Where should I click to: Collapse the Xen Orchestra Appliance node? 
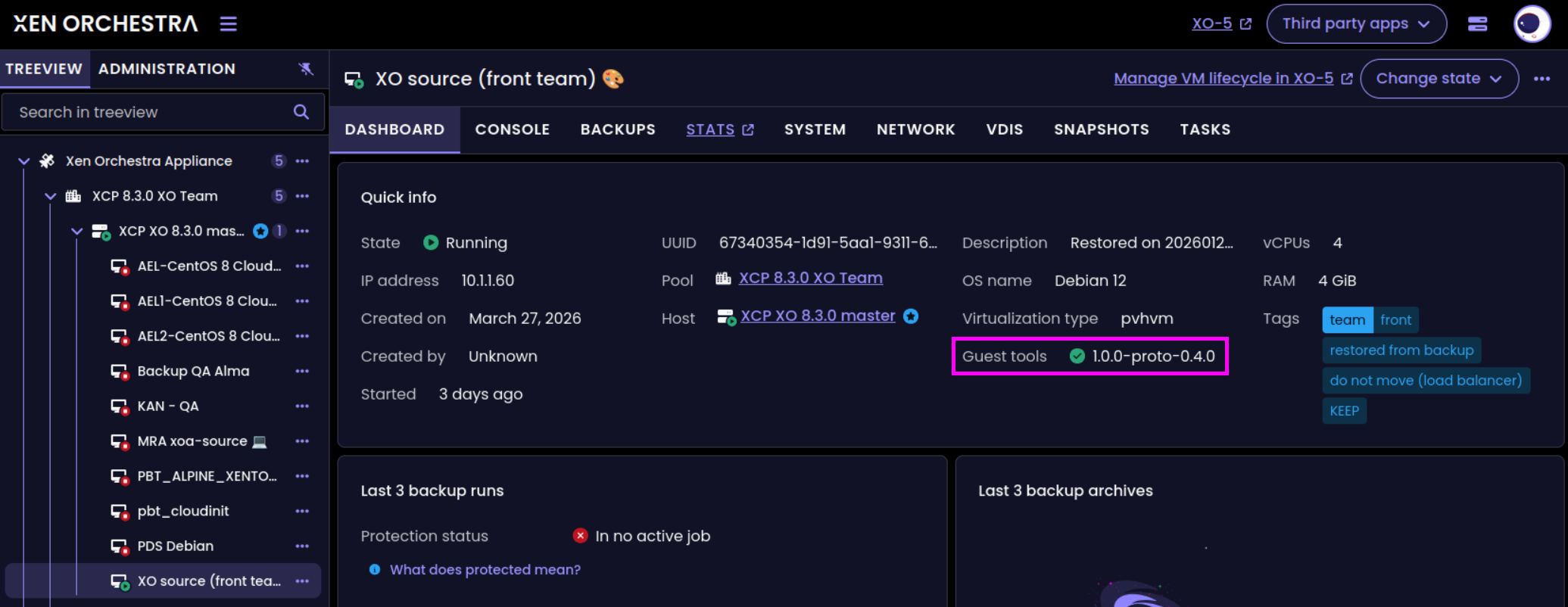tap(24, 161)
